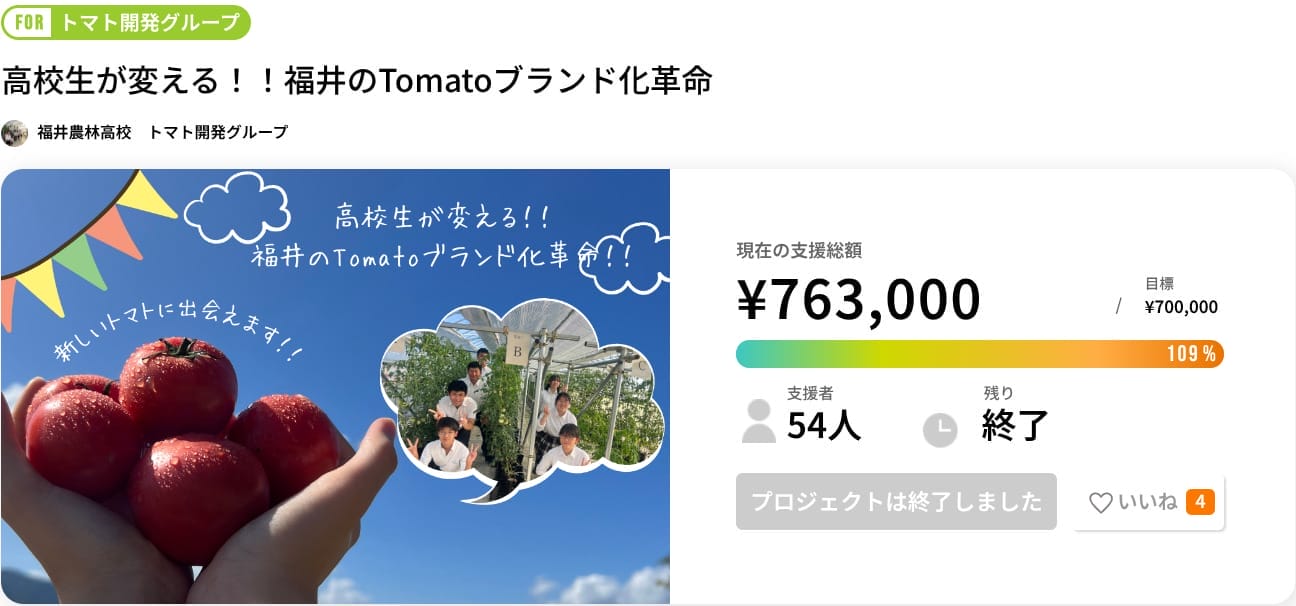Click the green FOR badge

coord(30,22)
